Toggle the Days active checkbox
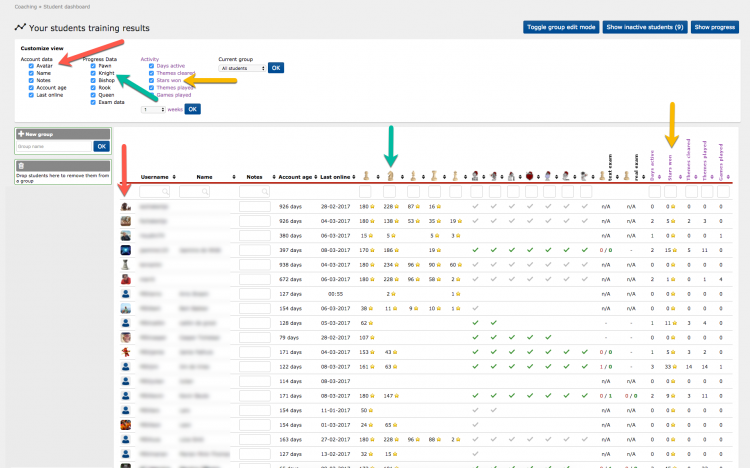 [151, 66]
